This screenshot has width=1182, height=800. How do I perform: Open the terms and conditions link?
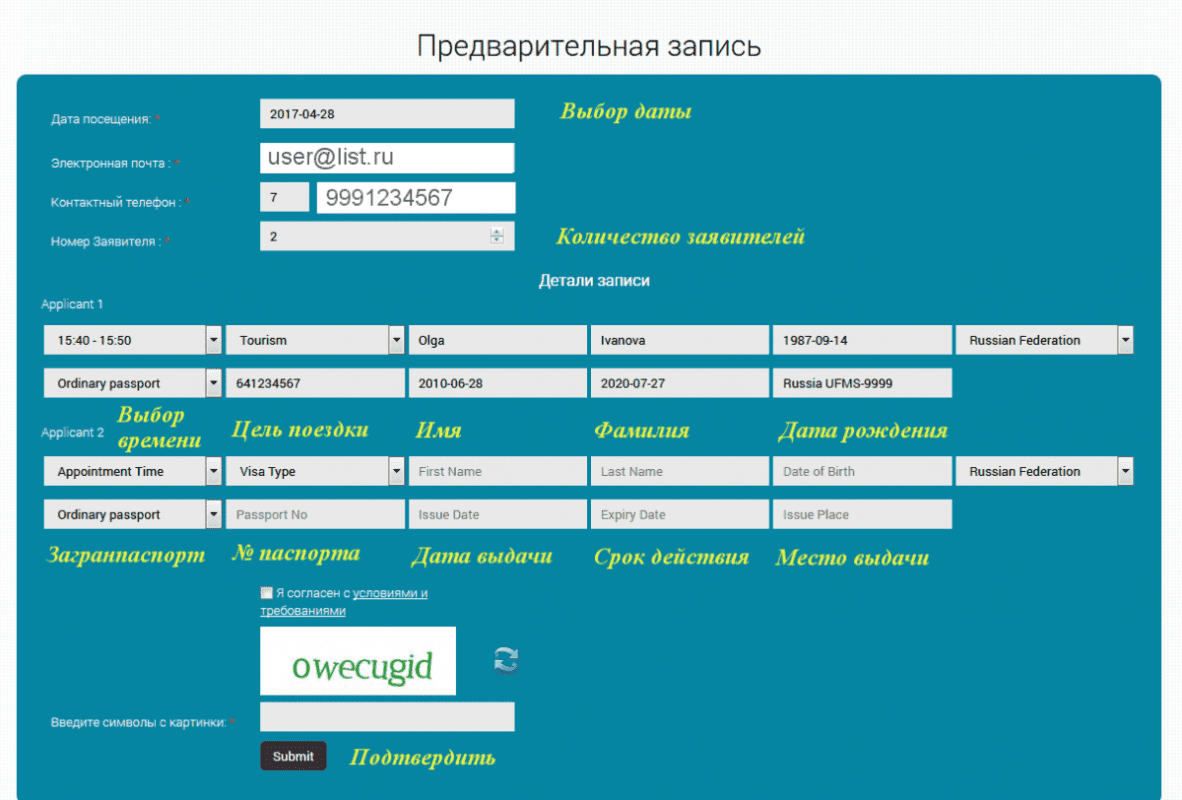(x=389, y=593)
